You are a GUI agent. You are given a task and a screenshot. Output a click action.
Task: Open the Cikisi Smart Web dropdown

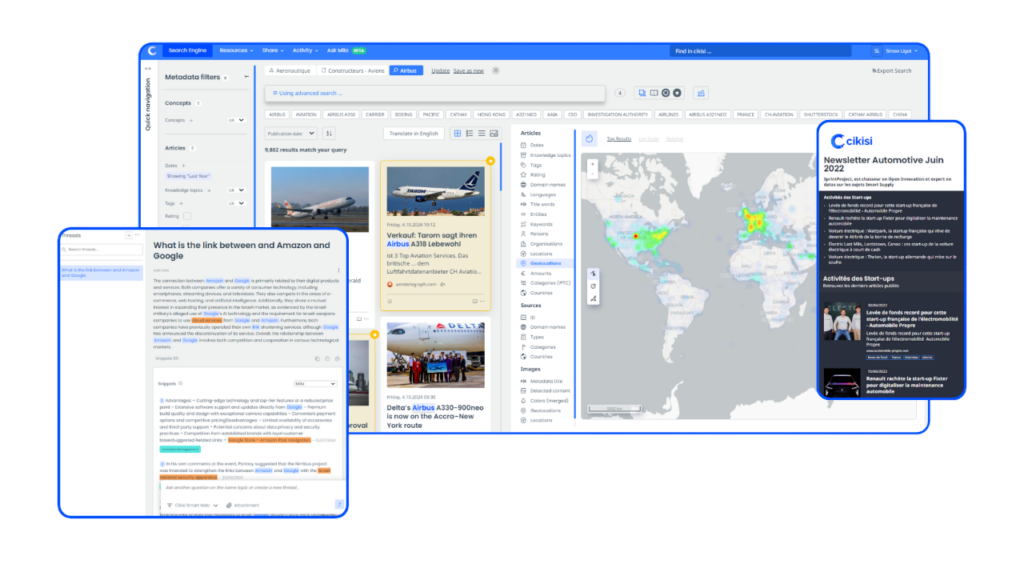click(193, 505)
